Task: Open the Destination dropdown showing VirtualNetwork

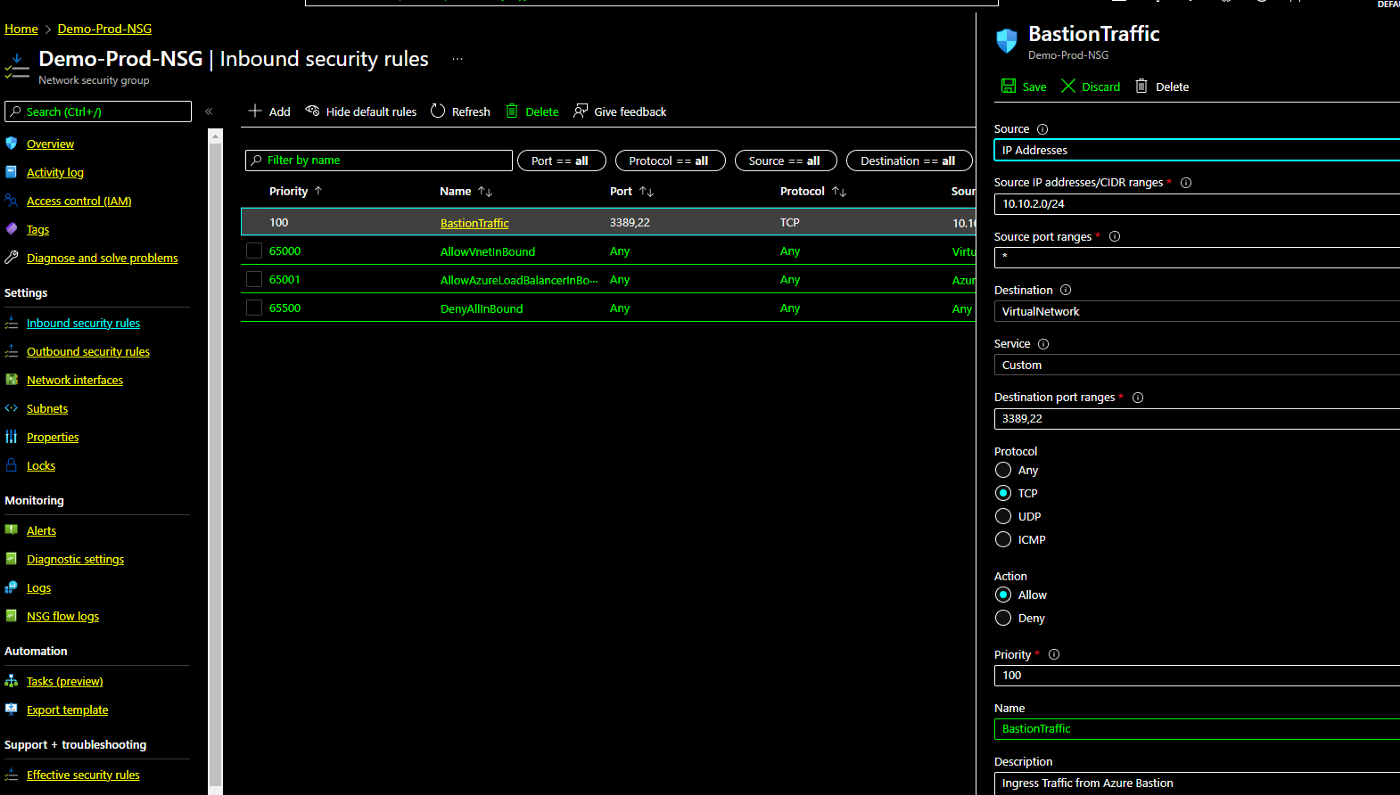Action: (1197, 311)
